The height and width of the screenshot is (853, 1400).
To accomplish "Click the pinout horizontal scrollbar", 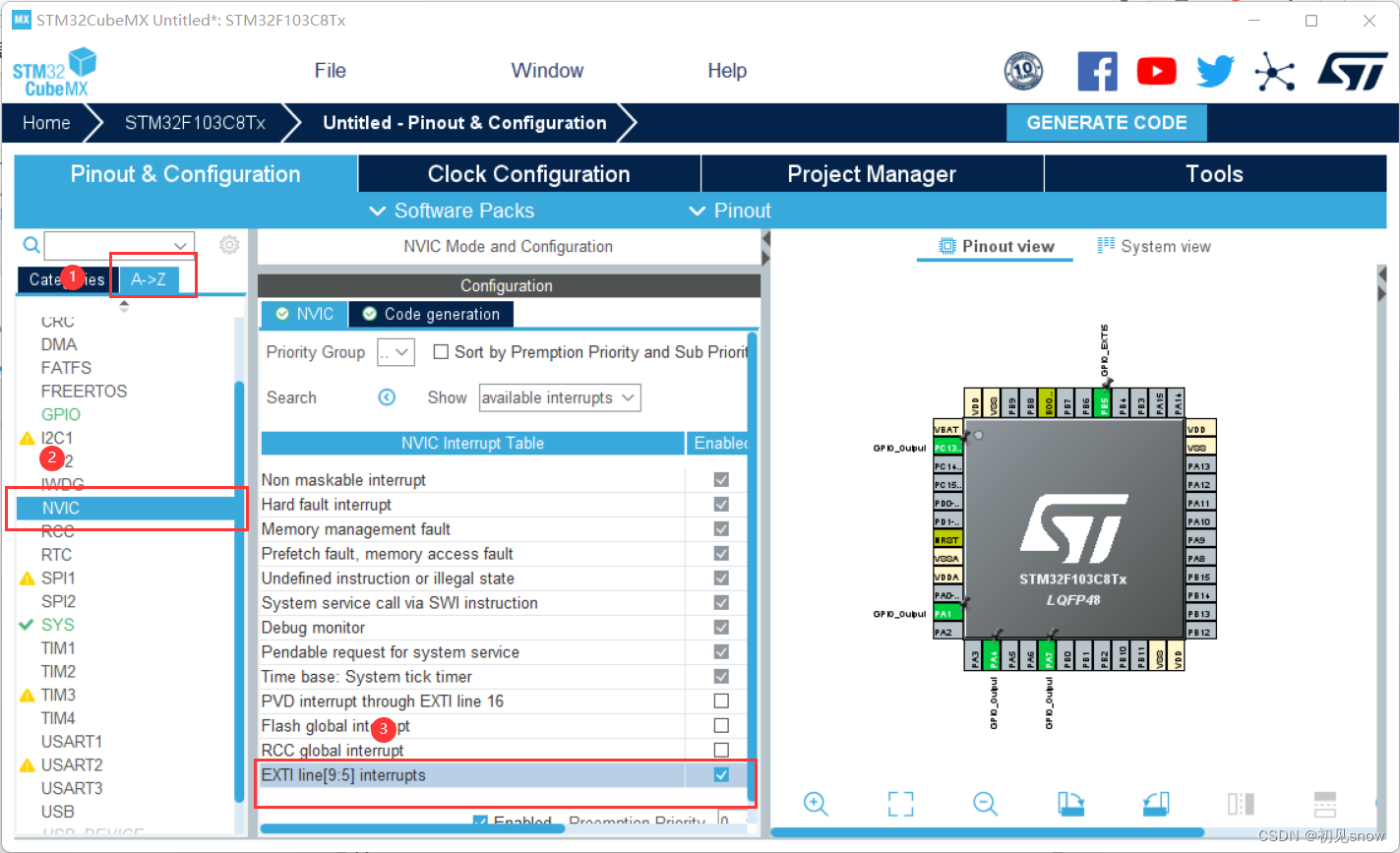I will click(987, 832).
